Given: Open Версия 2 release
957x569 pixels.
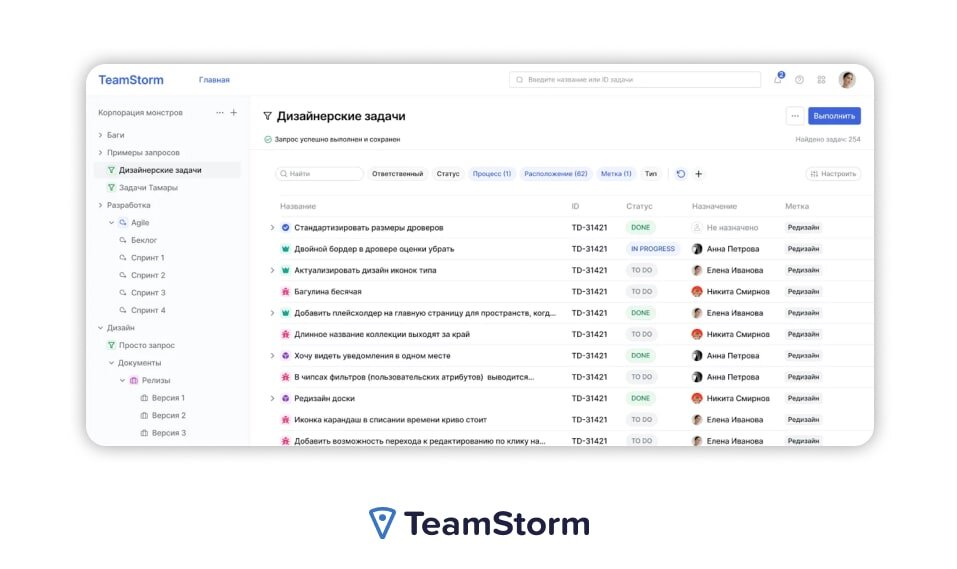Looking at the screenshot, I should click(x=168, y=415).
